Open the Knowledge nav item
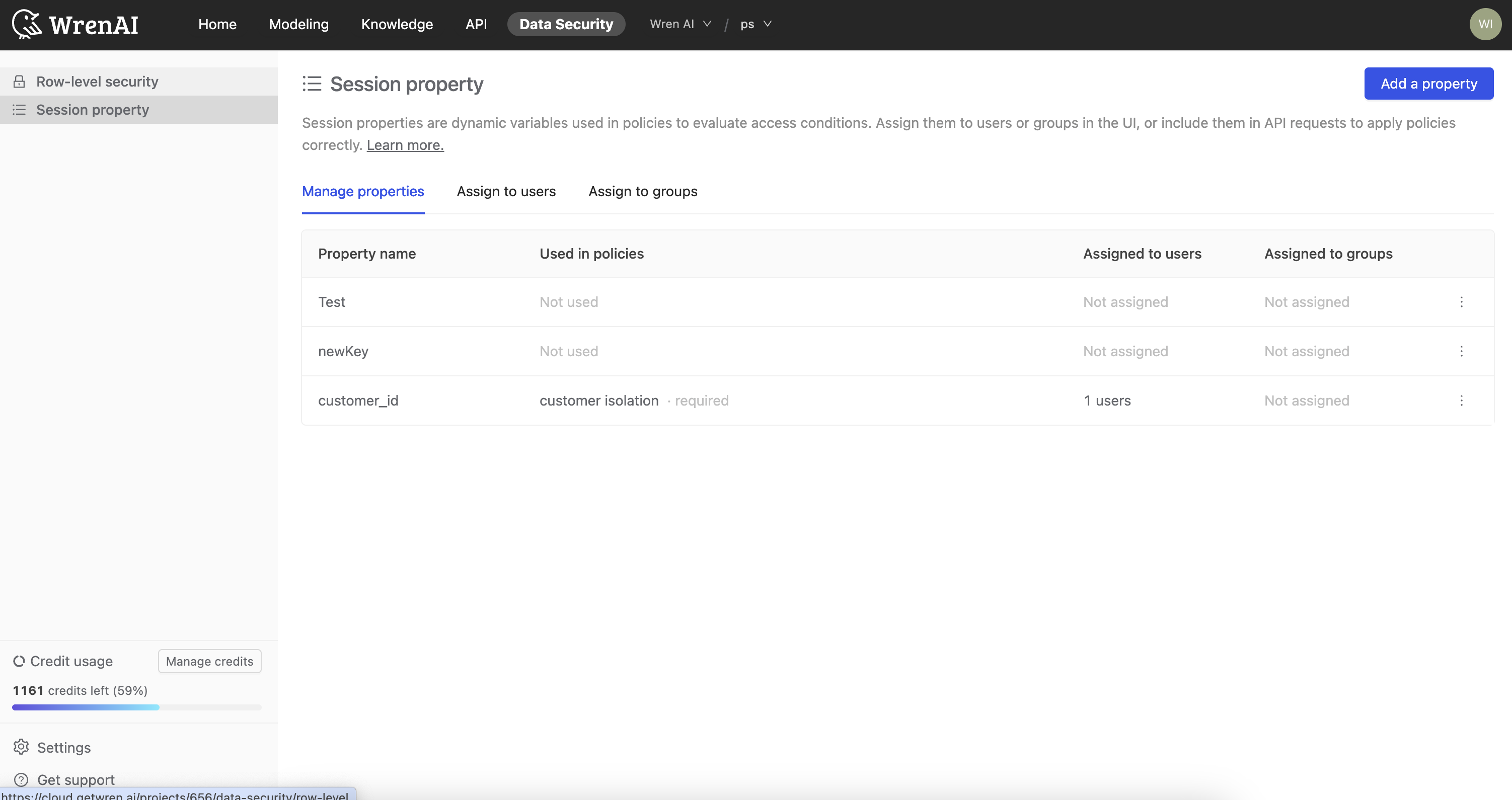1512x800 pixels. pyautogui.click(x=397, y=24)
